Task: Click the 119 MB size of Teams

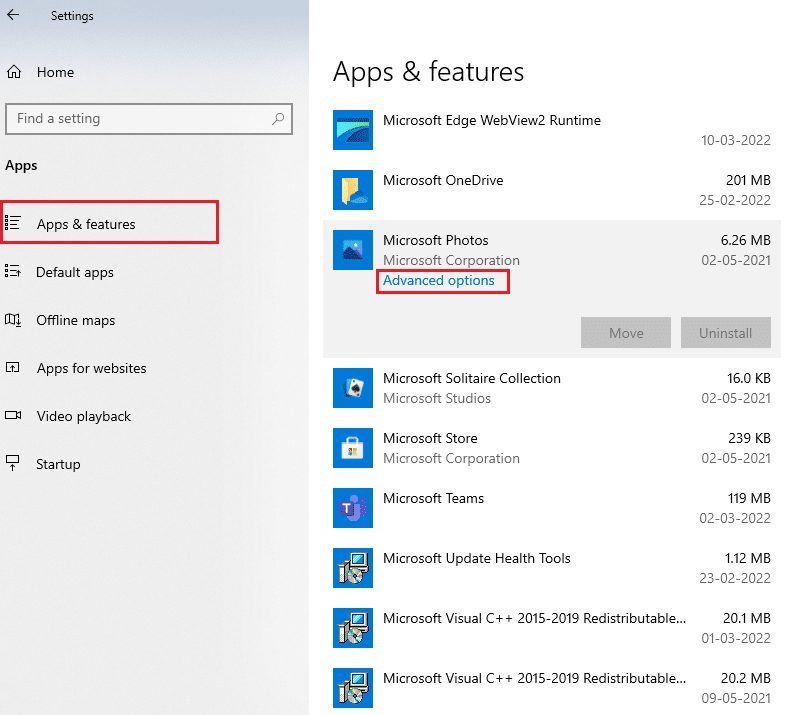Action: (x=749, y=498)
